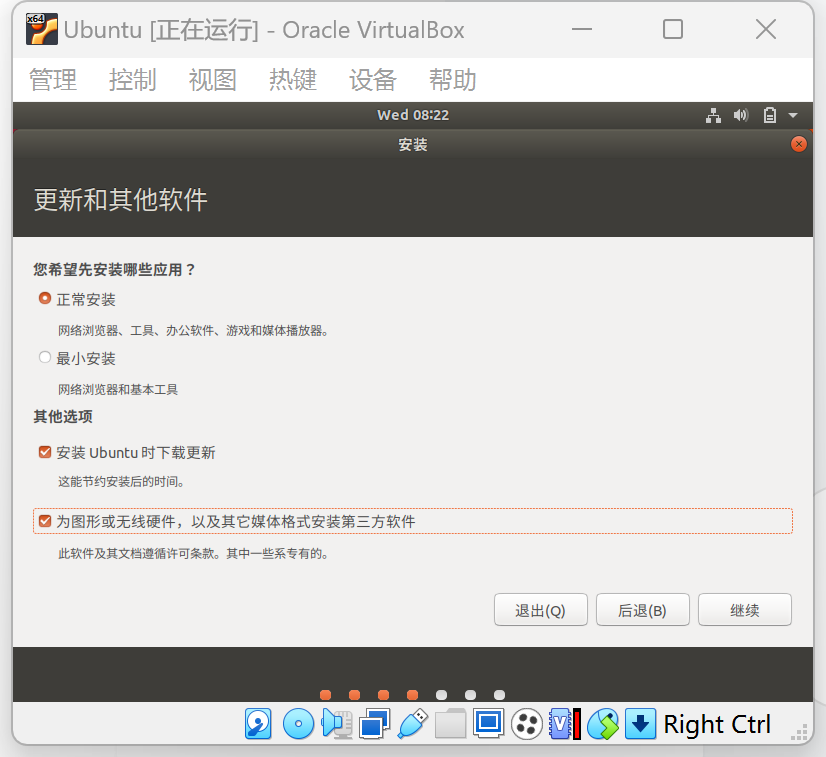This screenshot has width=826, height=757.
Task: Disable the third-party software checkbox
Action: point(44,521)
